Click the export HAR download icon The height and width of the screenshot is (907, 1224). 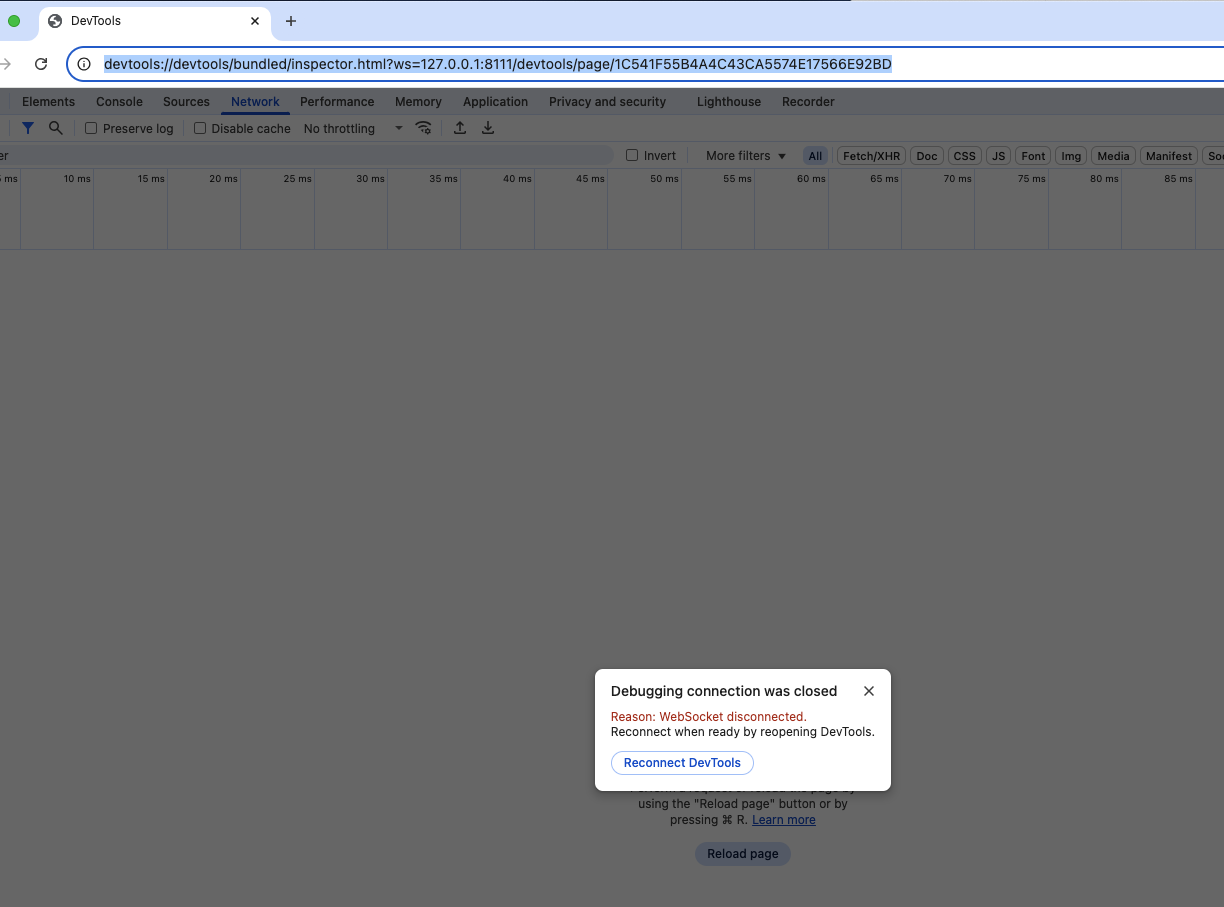pyautogui.click(x=488, y=128)
